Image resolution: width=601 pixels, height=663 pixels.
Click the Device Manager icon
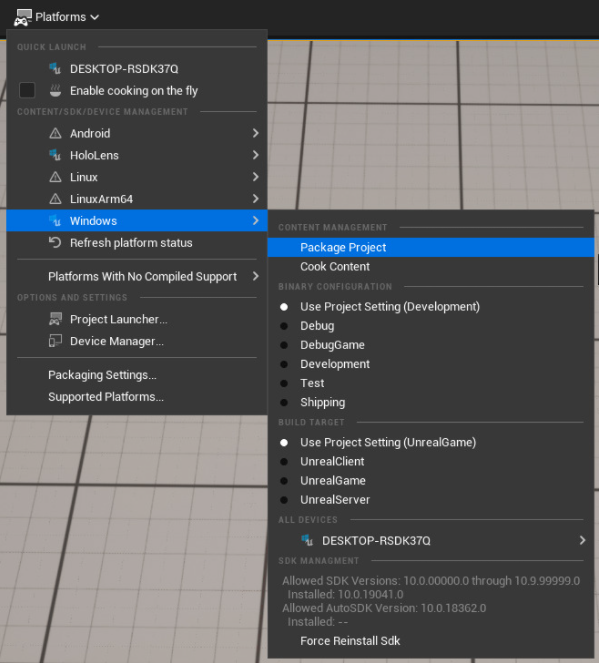55,341
